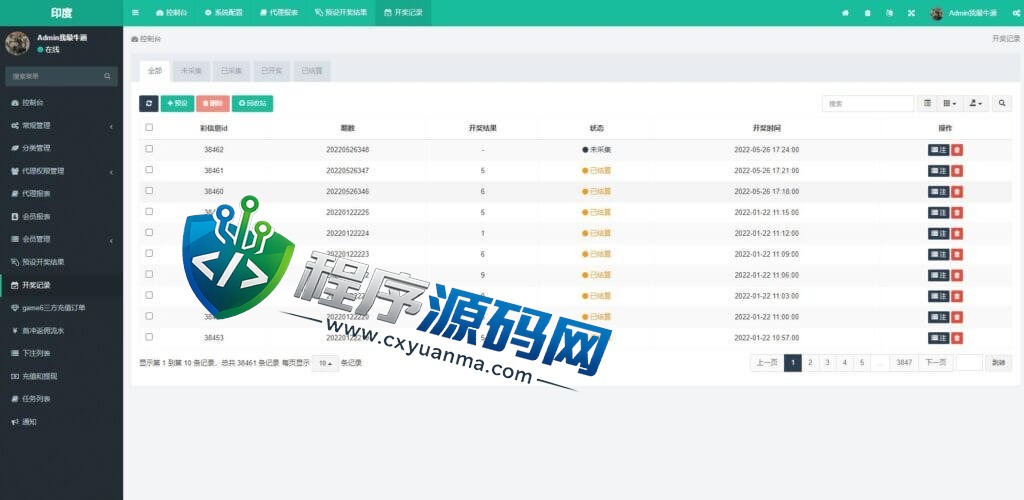Click red trash icon for 11:15:00 row

tap(957, 213)
